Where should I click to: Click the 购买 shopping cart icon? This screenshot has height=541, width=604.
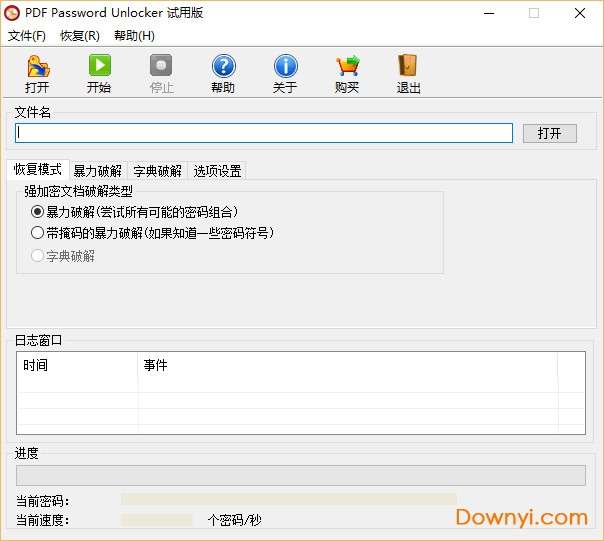347,66
